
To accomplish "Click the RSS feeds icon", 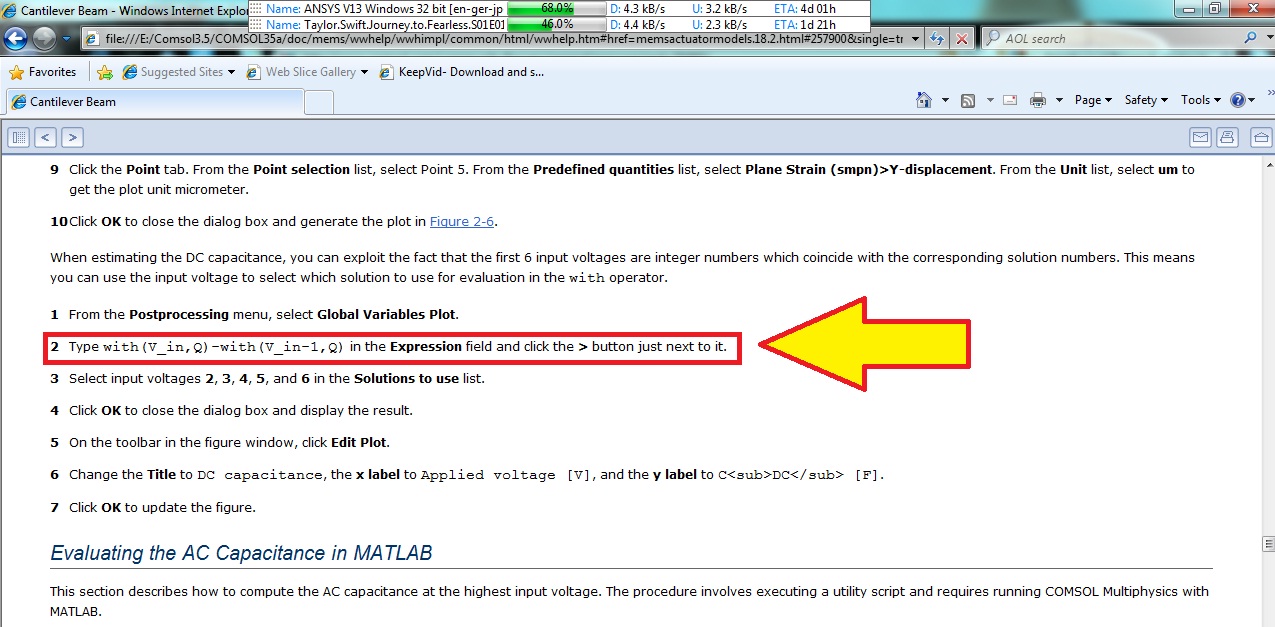I will 968,100.
